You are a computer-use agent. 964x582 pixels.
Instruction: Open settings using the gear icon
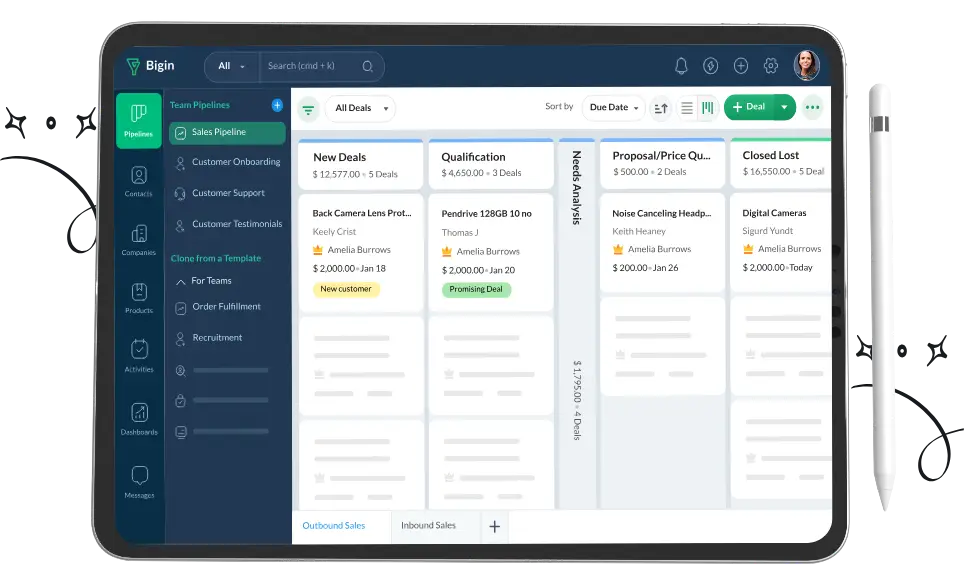tap(771, 65)
